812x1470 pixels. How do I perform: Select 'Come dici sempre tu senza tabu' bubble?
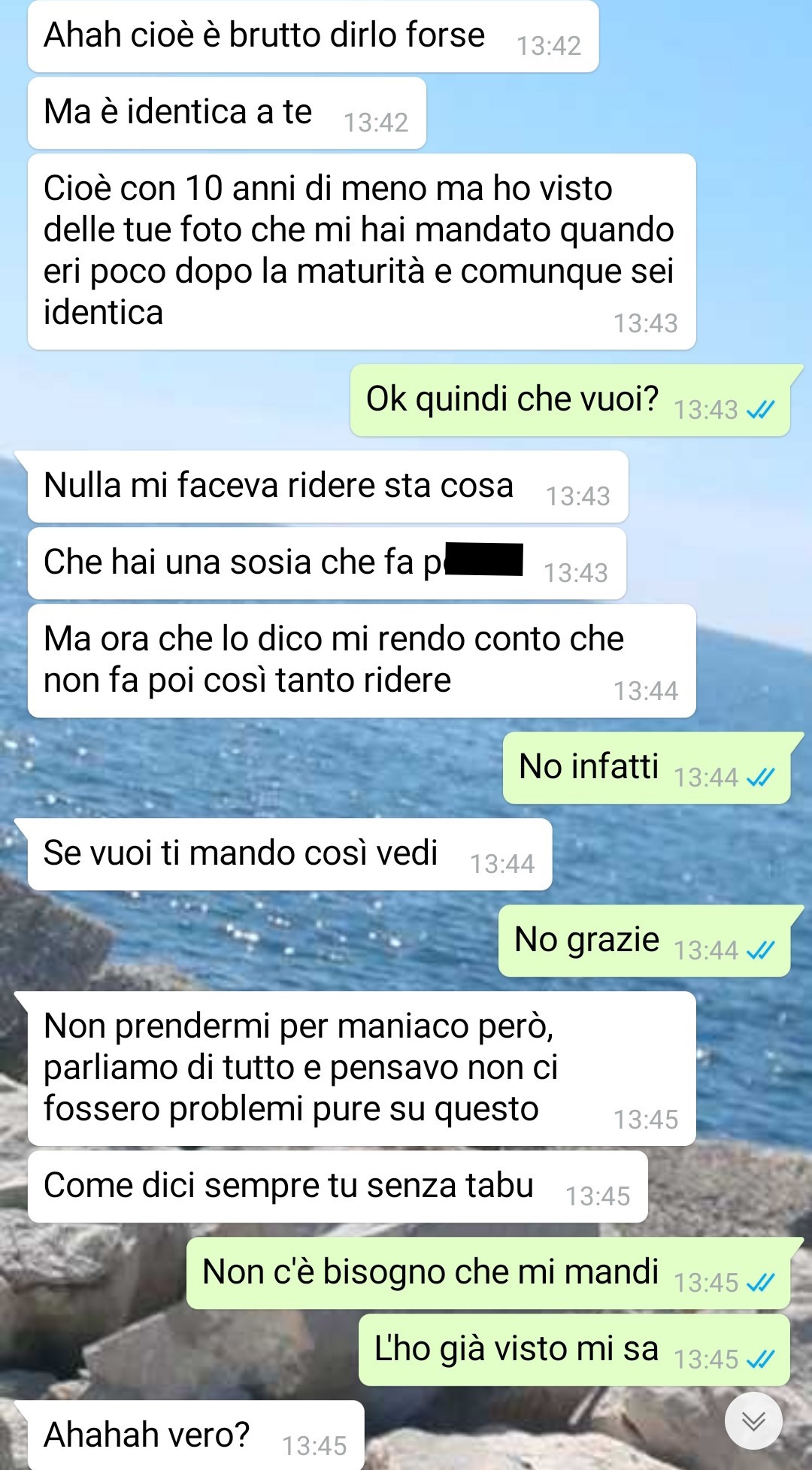tap(338, 1187)
